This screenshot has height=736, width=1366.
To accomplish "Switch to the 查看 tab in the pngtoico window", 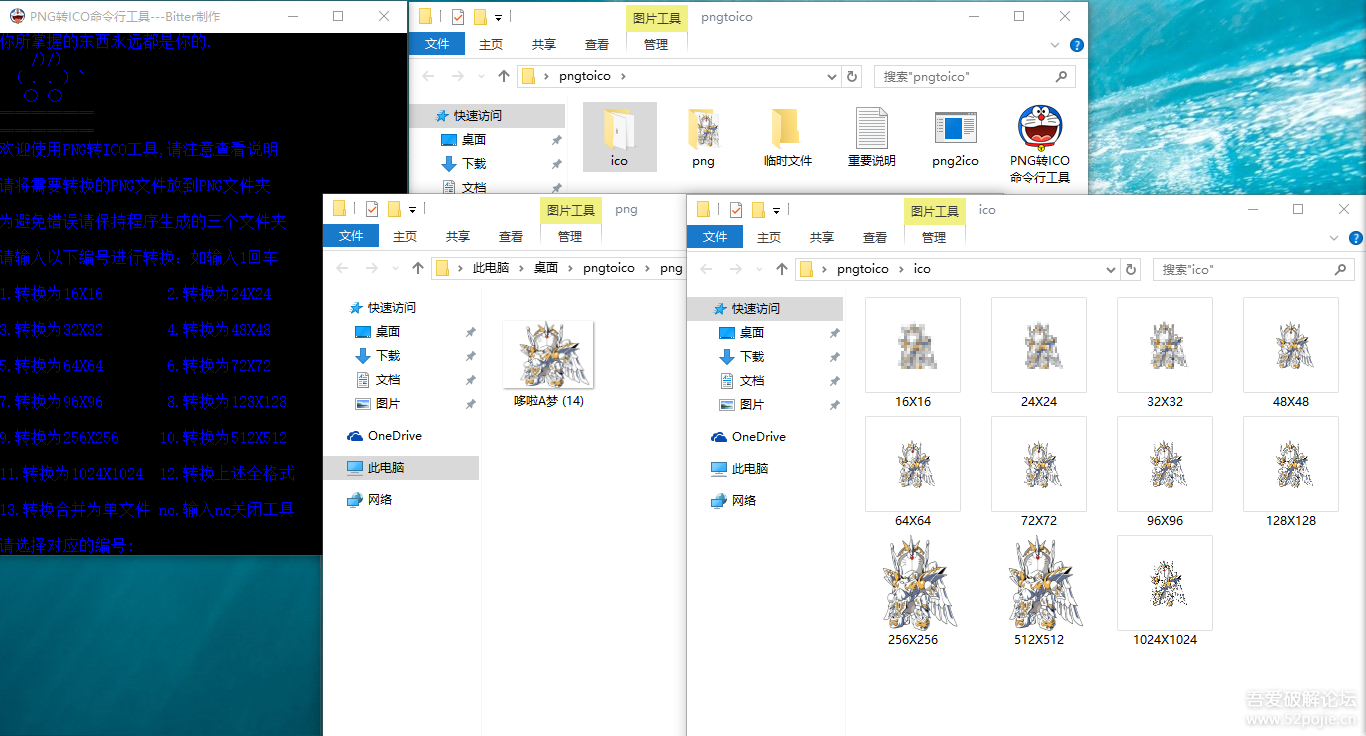I will point(597,44).
